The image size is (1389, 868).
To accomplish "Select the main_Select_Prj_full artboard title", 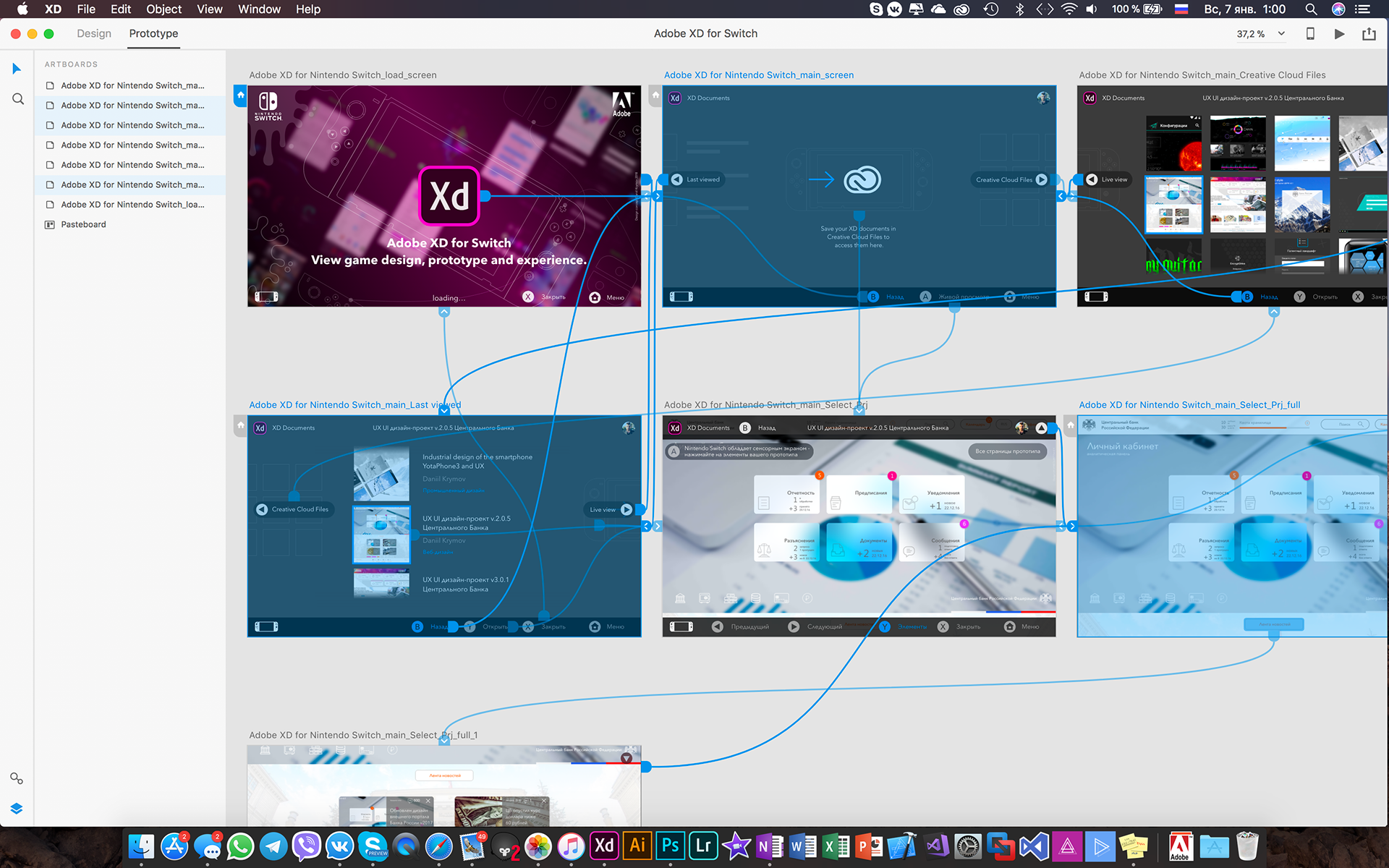I will pyautogui.click(x=1189, y=405).
